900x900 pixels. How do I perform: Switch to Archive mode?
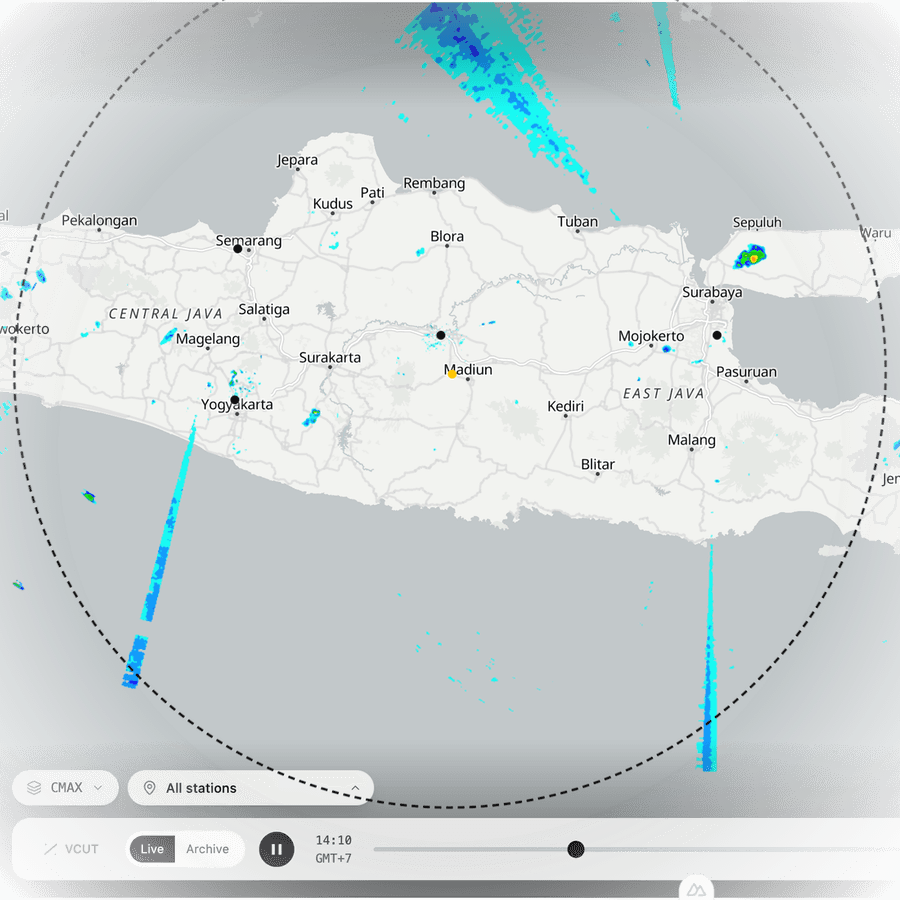click(x=207, y=849)
